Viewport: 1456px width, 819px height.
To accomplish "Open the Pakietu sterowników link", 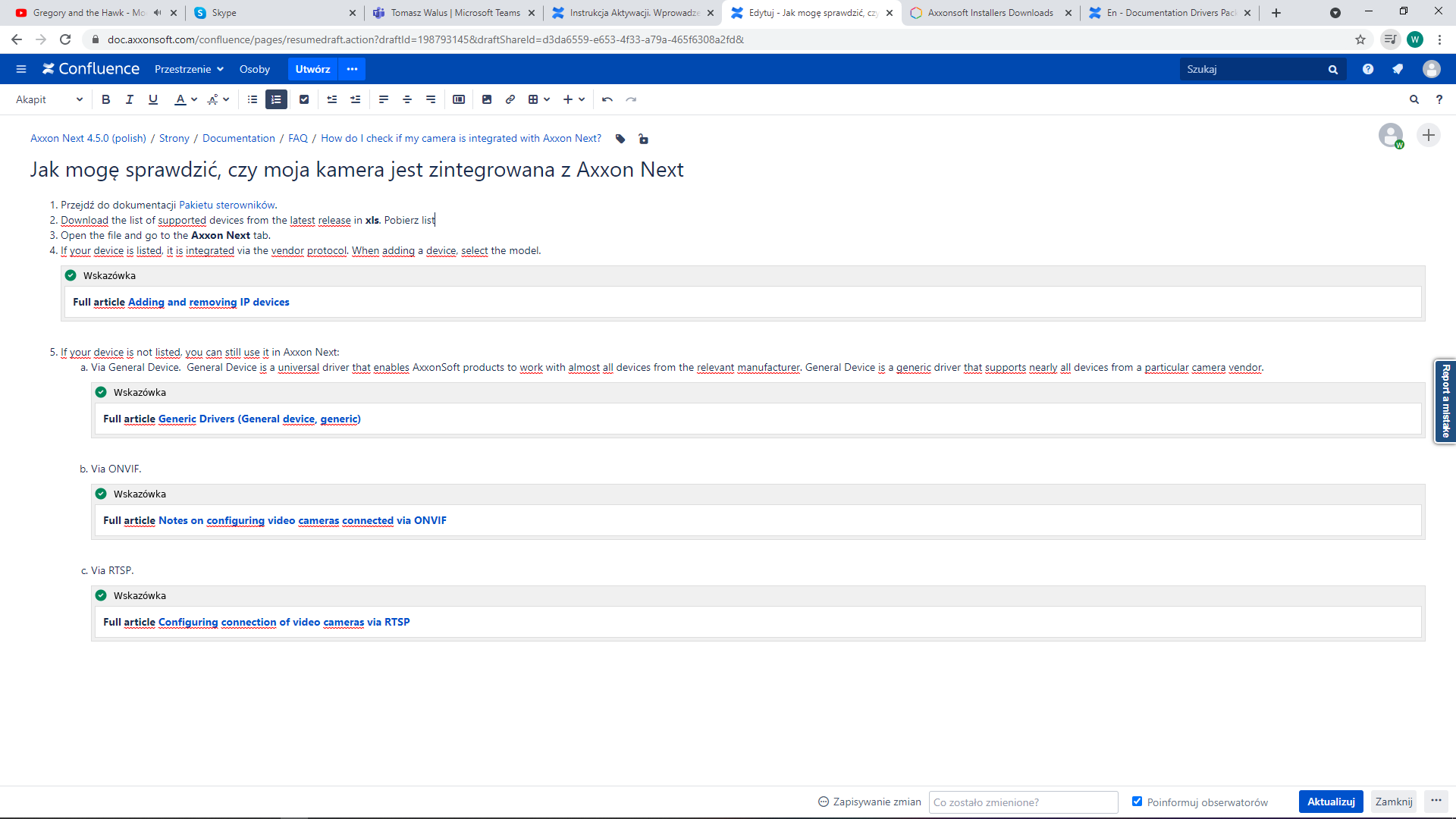I will click(227, 205).
